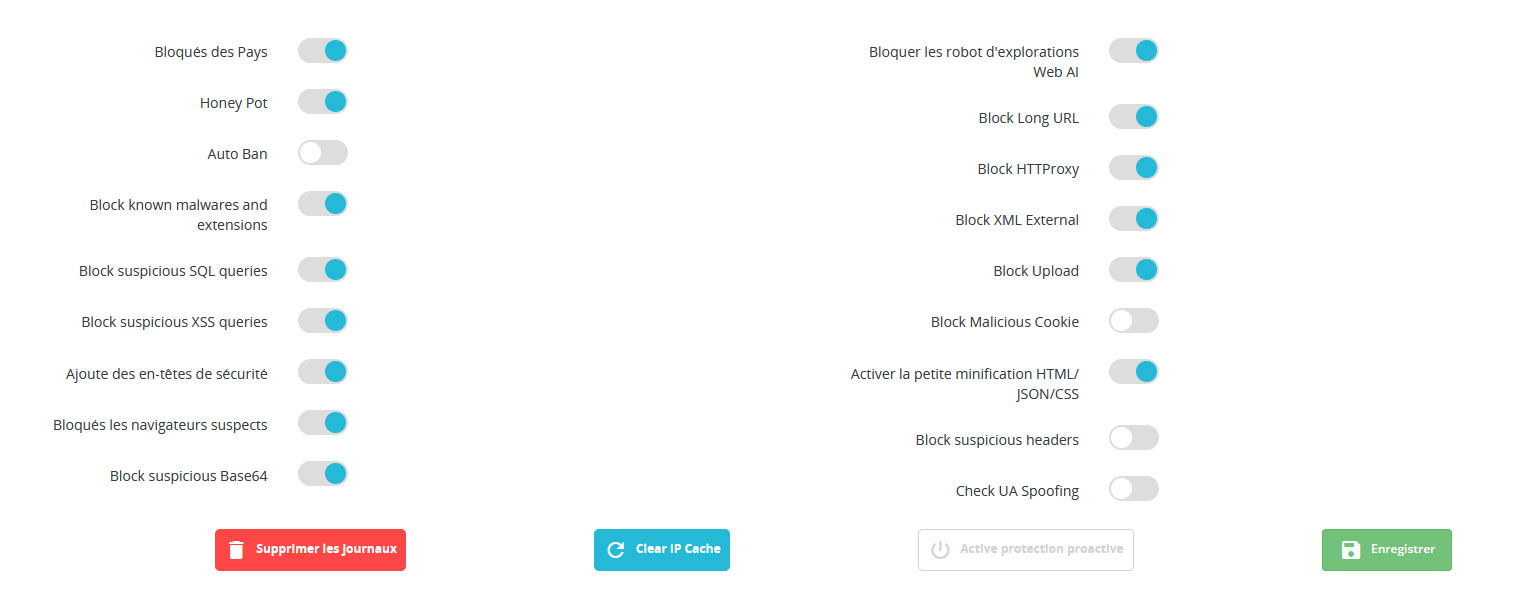
Task: Toggle Bloquer les robot d'explorations Web AI
Action: (1134, 51)
